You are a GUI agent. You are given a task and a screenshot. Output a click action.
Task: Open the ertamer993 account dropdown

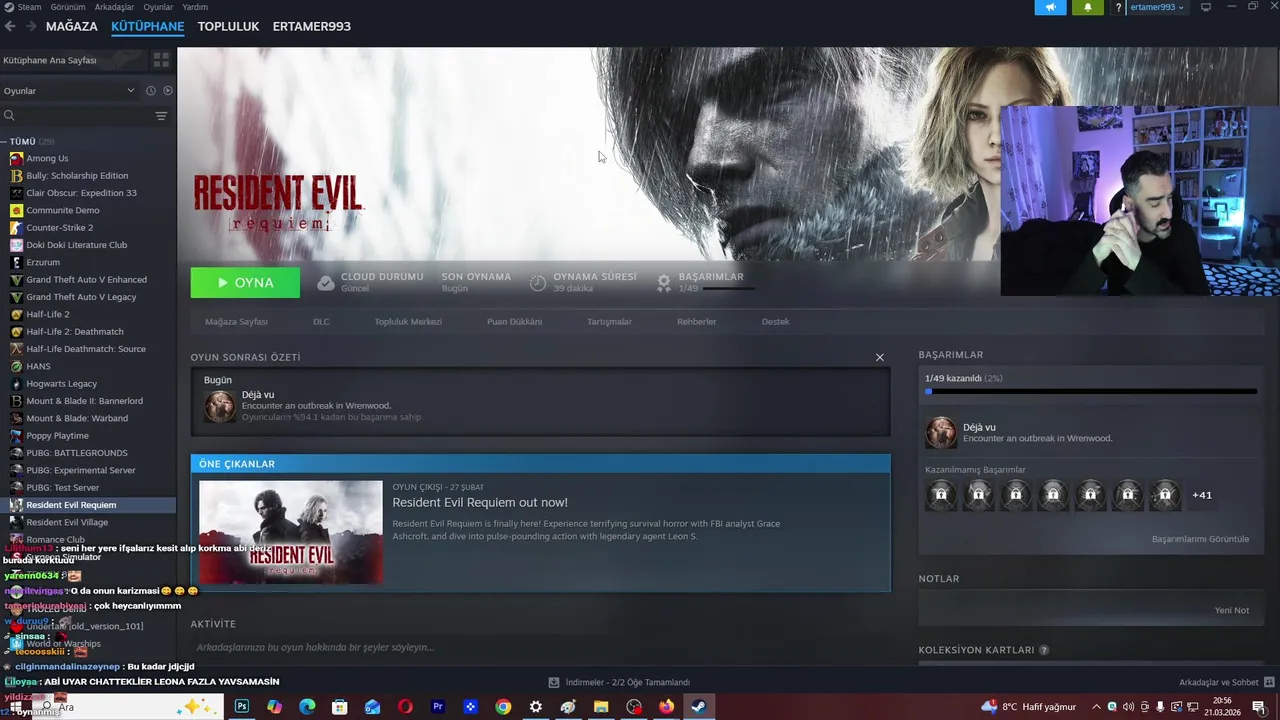pos(1157,7)
